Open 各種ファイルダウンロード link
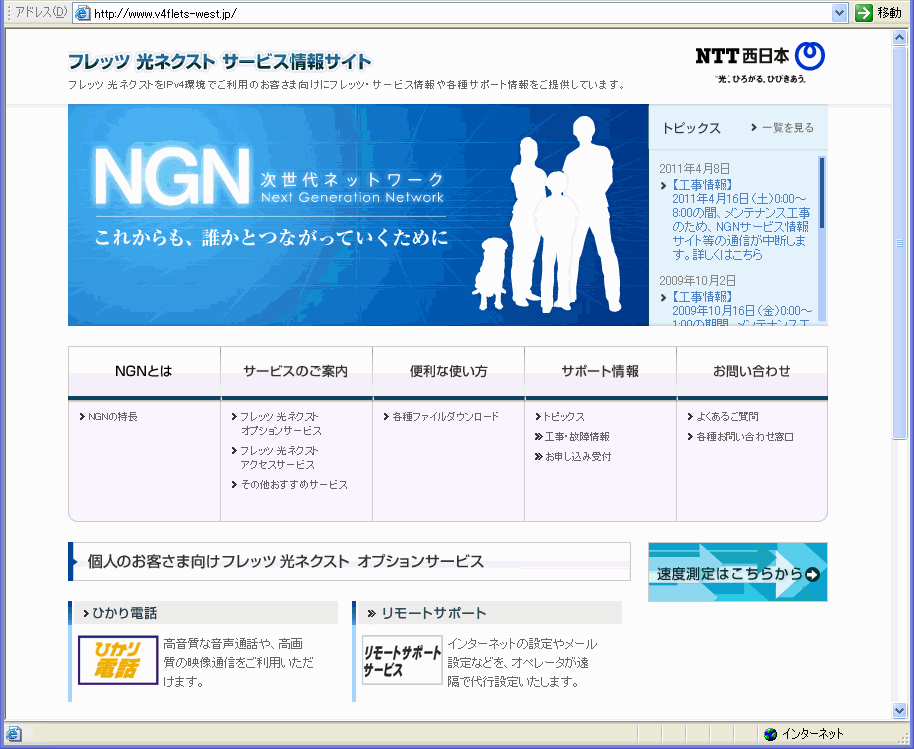The height and width of the screenshot is (749, 914). coord(445,417)
